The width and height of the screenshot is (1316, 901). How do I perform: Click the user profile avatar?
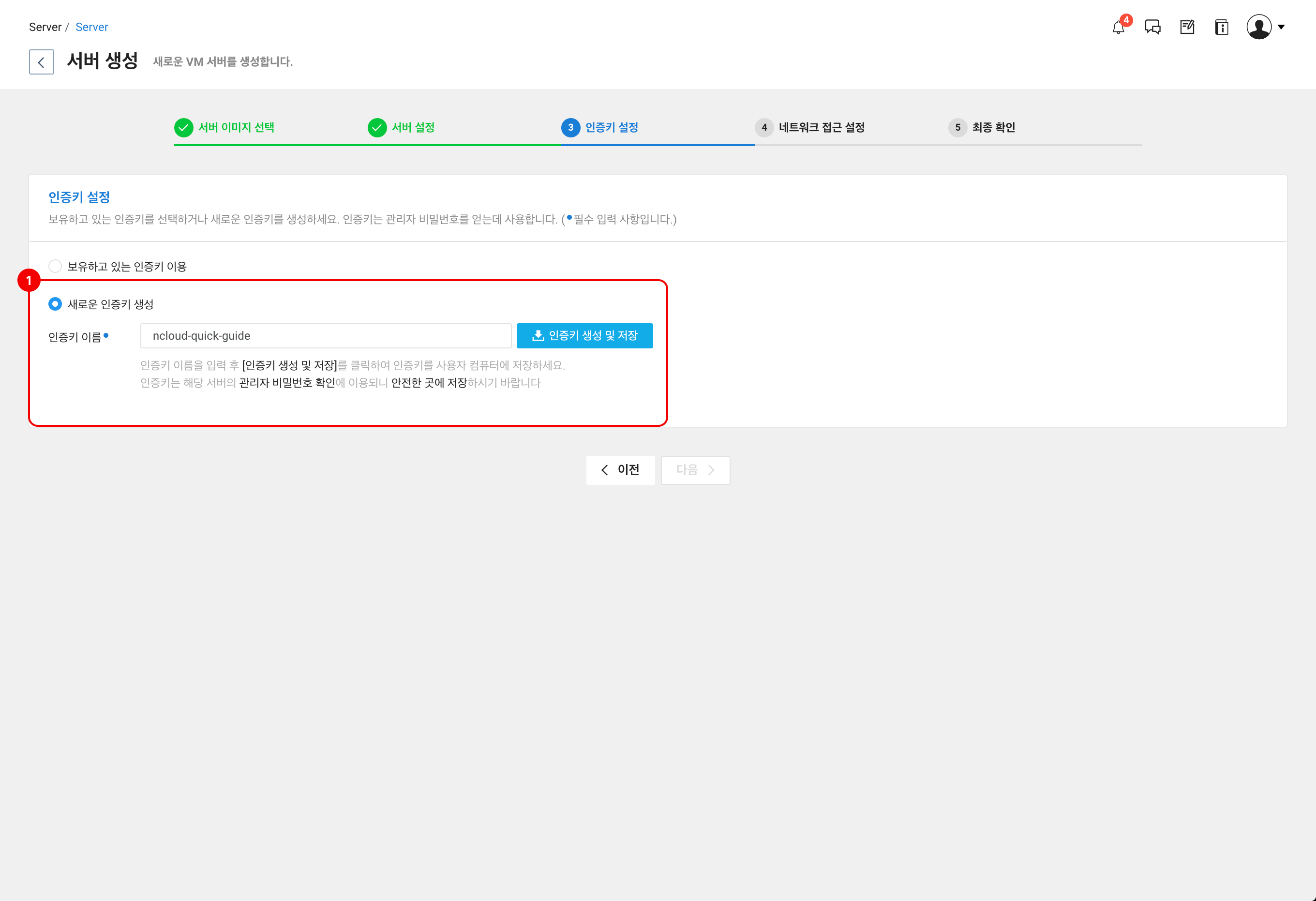pos(1258,27)
